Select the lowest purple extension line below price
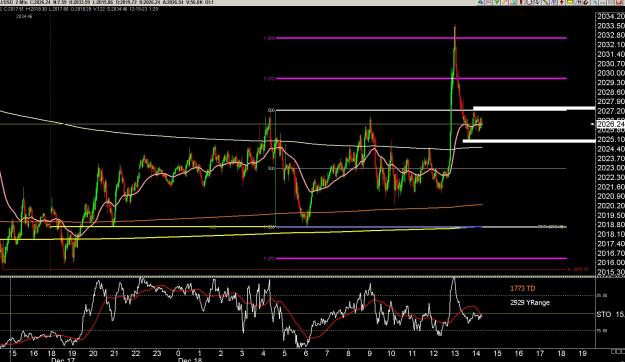 tap(421, 258)
